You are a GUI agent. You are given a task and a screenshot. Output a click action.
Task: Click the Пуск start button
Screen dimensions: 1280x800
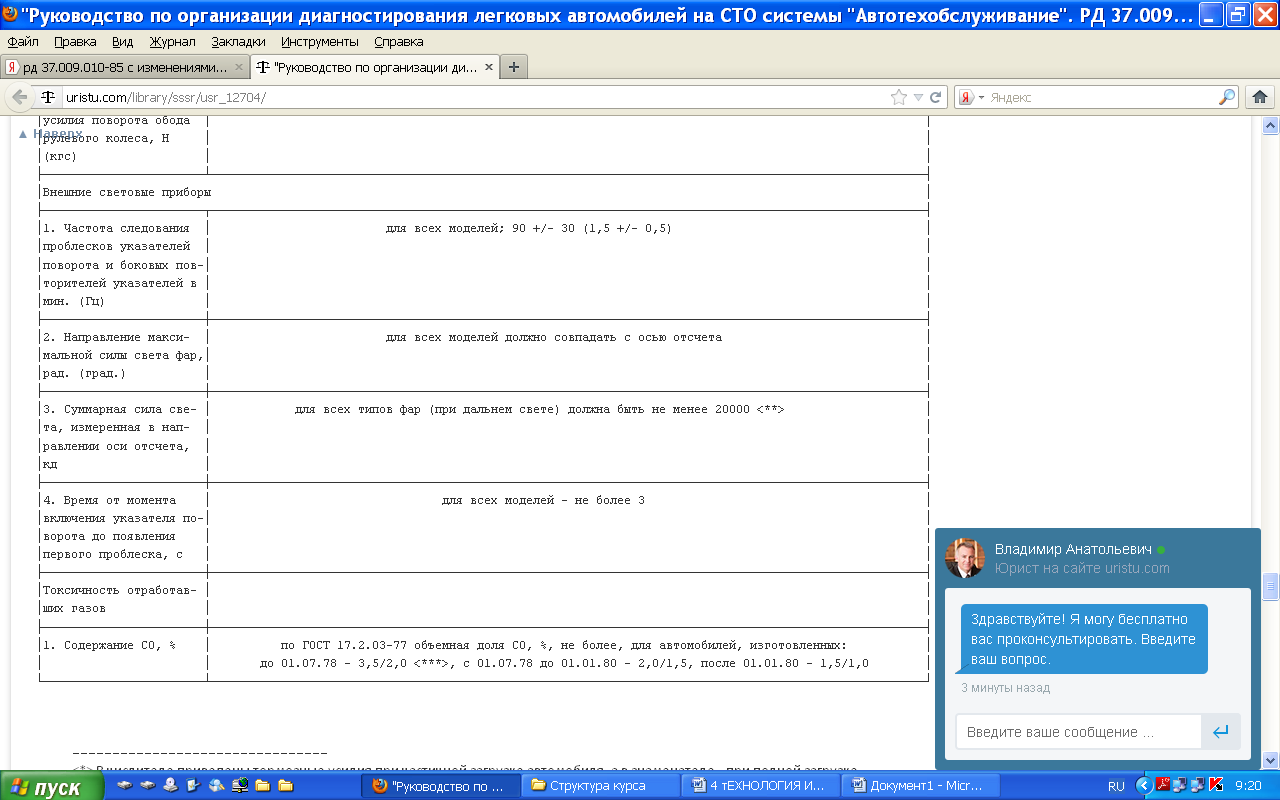pyautogui.click(x=51, y=787)
